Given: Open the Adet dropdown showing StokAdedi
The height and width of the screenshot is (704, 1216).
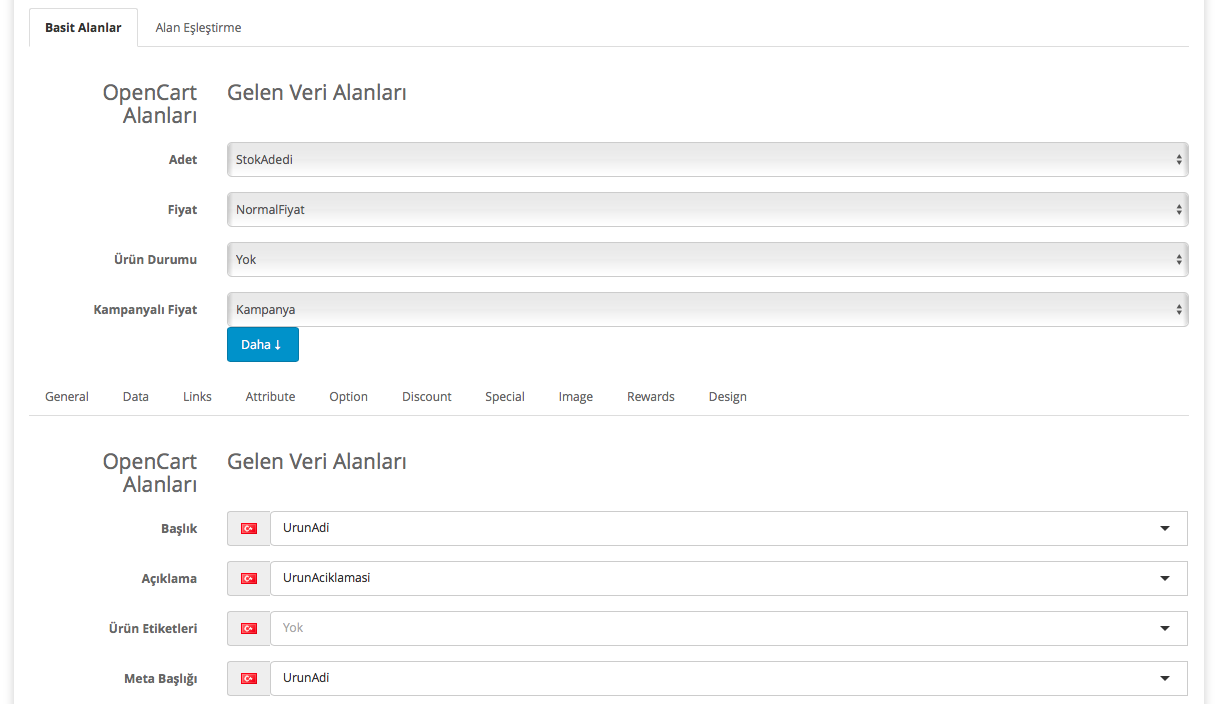Looking at the screenshot, I should (707, 159).
